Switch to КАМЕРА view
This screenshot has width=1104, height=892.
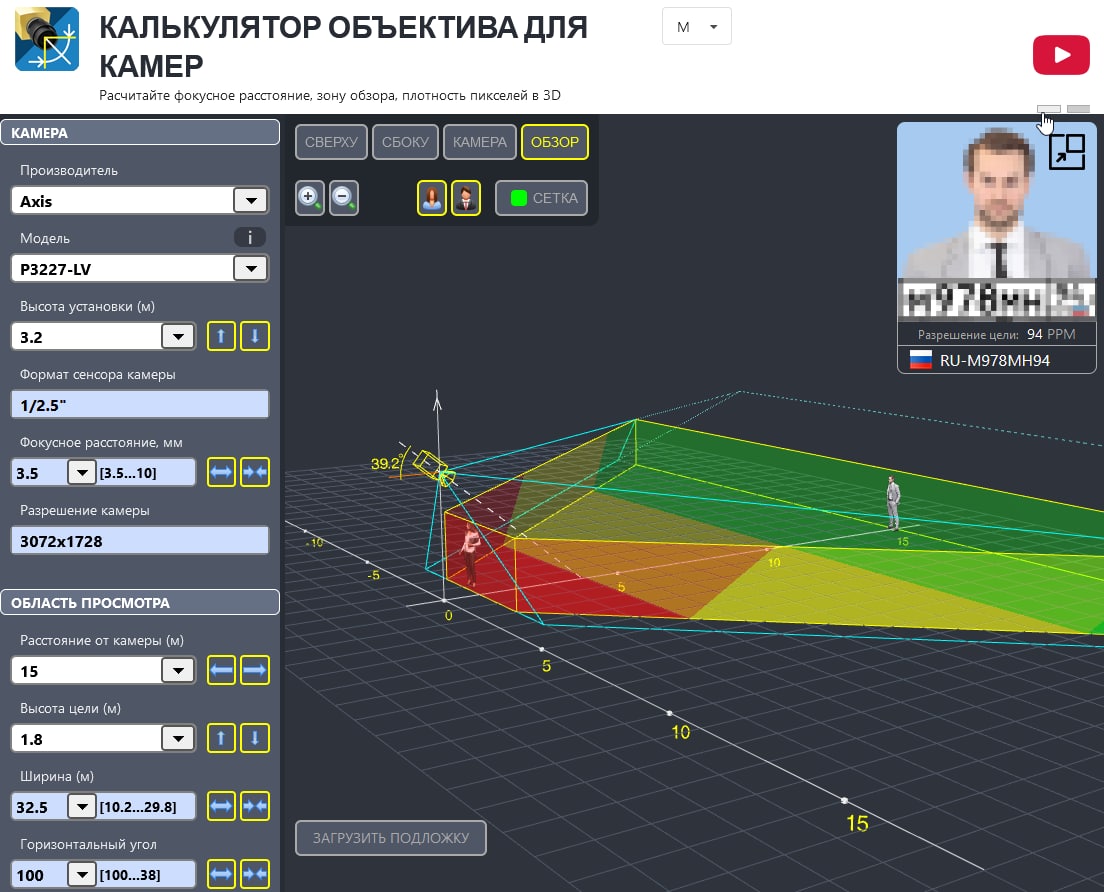479,142
